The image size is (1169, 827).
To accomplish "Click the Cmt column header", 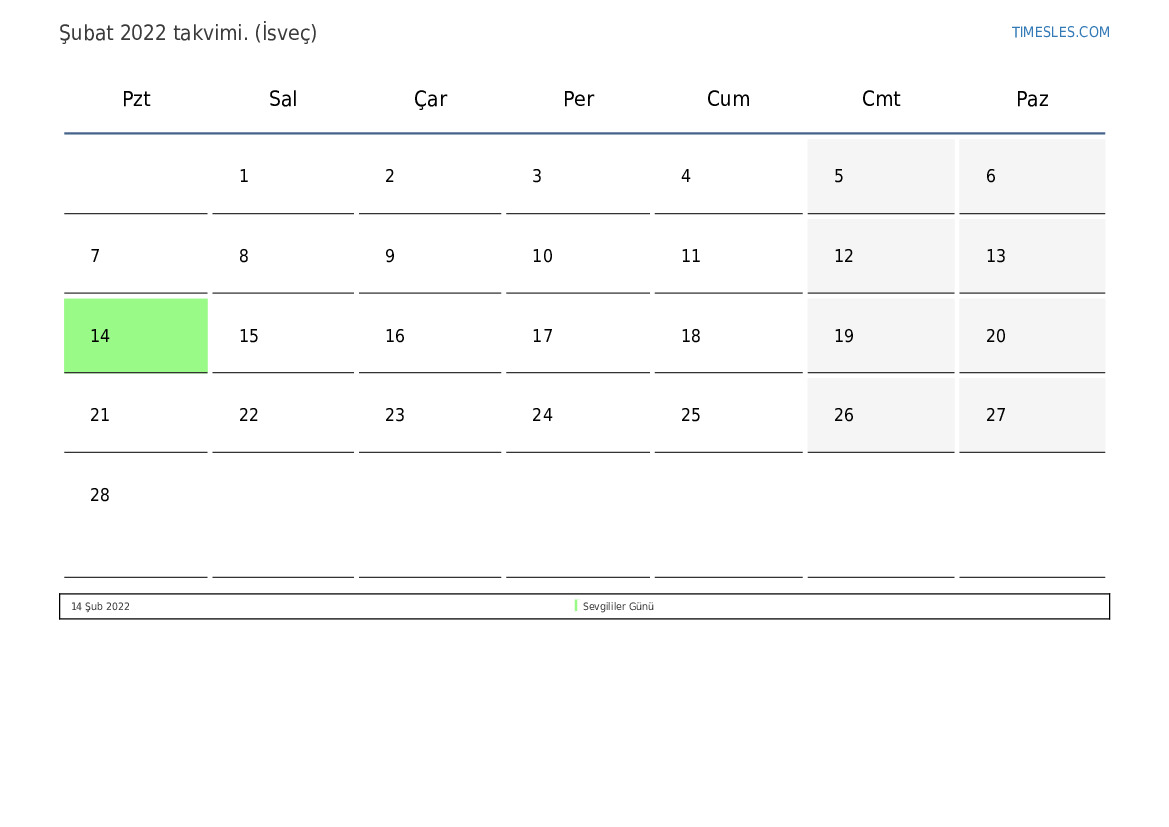I will pyautogui.click(x=881, y=99).
